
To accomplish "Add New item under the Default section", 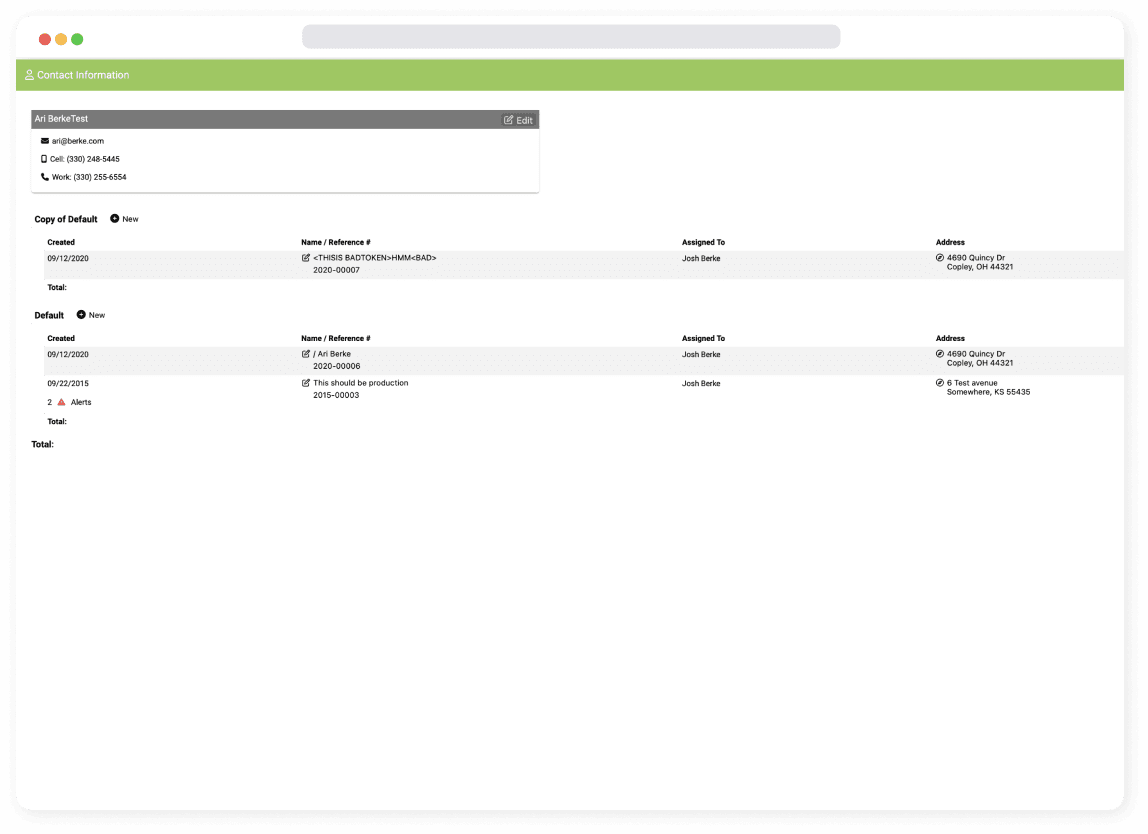I will click(x=90, y=315).
